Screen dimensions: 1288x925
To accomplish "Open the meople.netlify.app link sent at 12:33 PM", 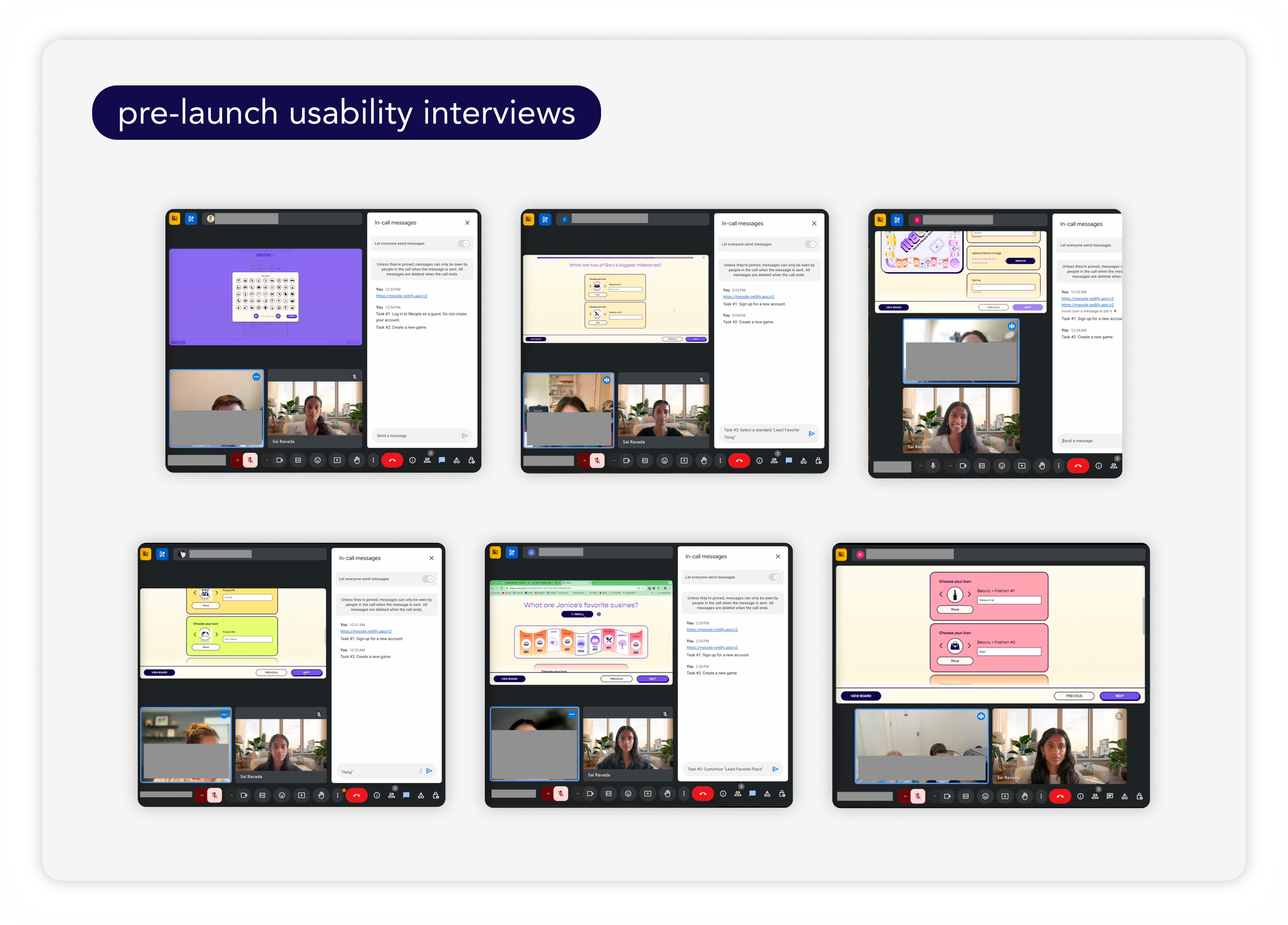I will (x=401, y=296).
